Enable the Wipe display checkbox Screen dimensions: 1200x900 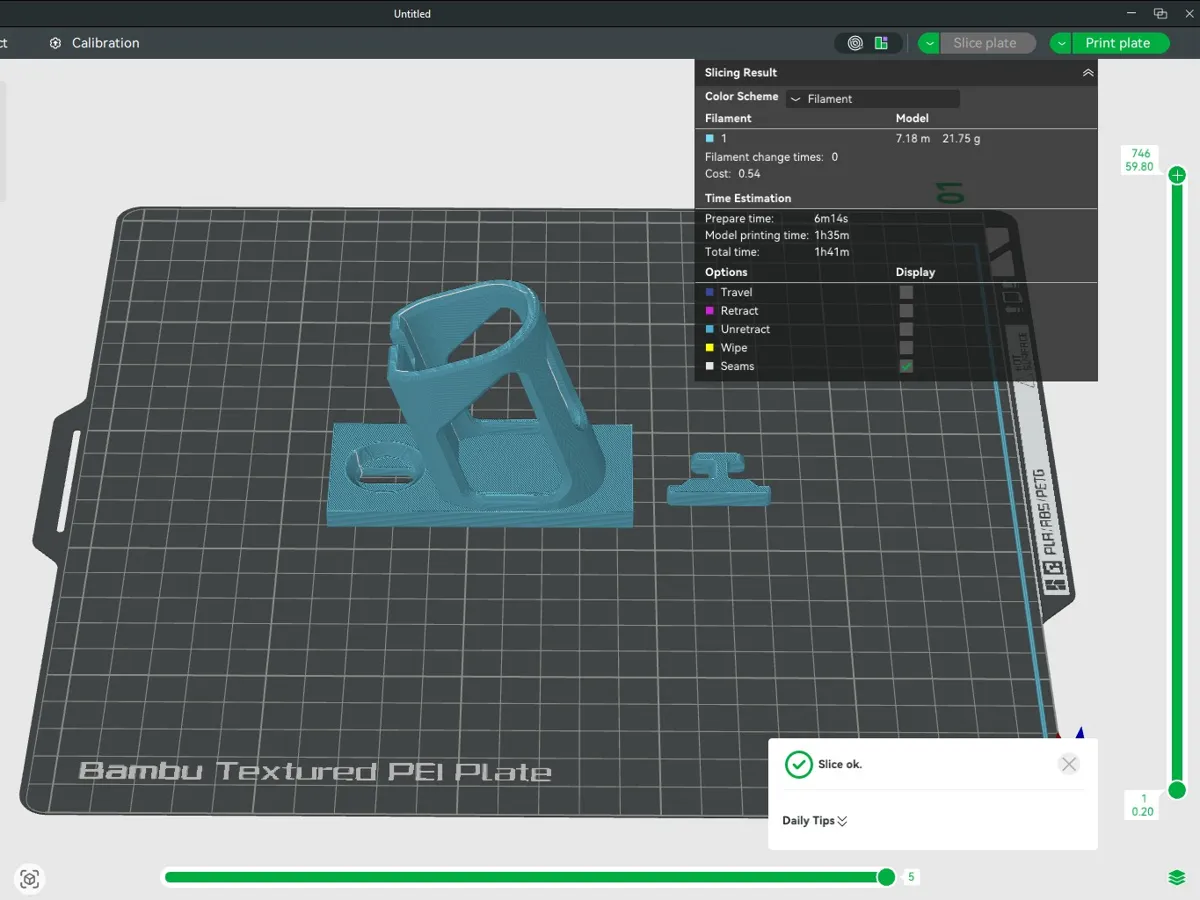pos(906,348)
